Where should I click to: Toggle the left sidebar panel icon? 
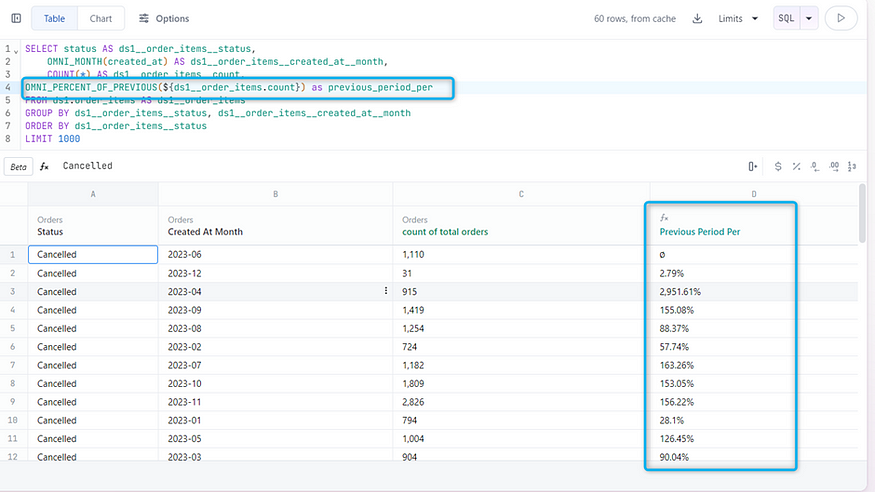16,18
